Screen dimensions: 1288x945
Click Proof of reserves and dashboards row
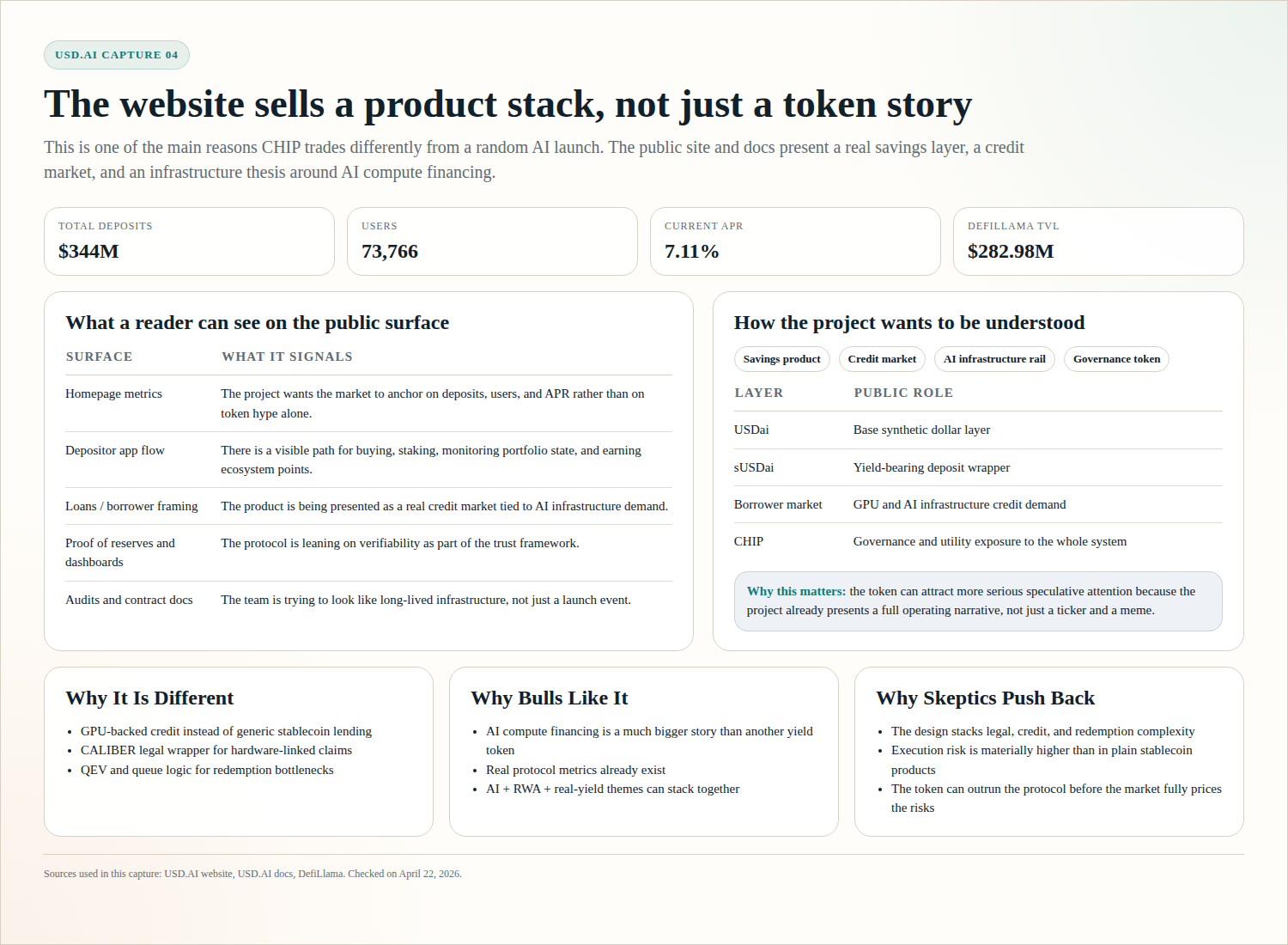(x=368, y=552)
